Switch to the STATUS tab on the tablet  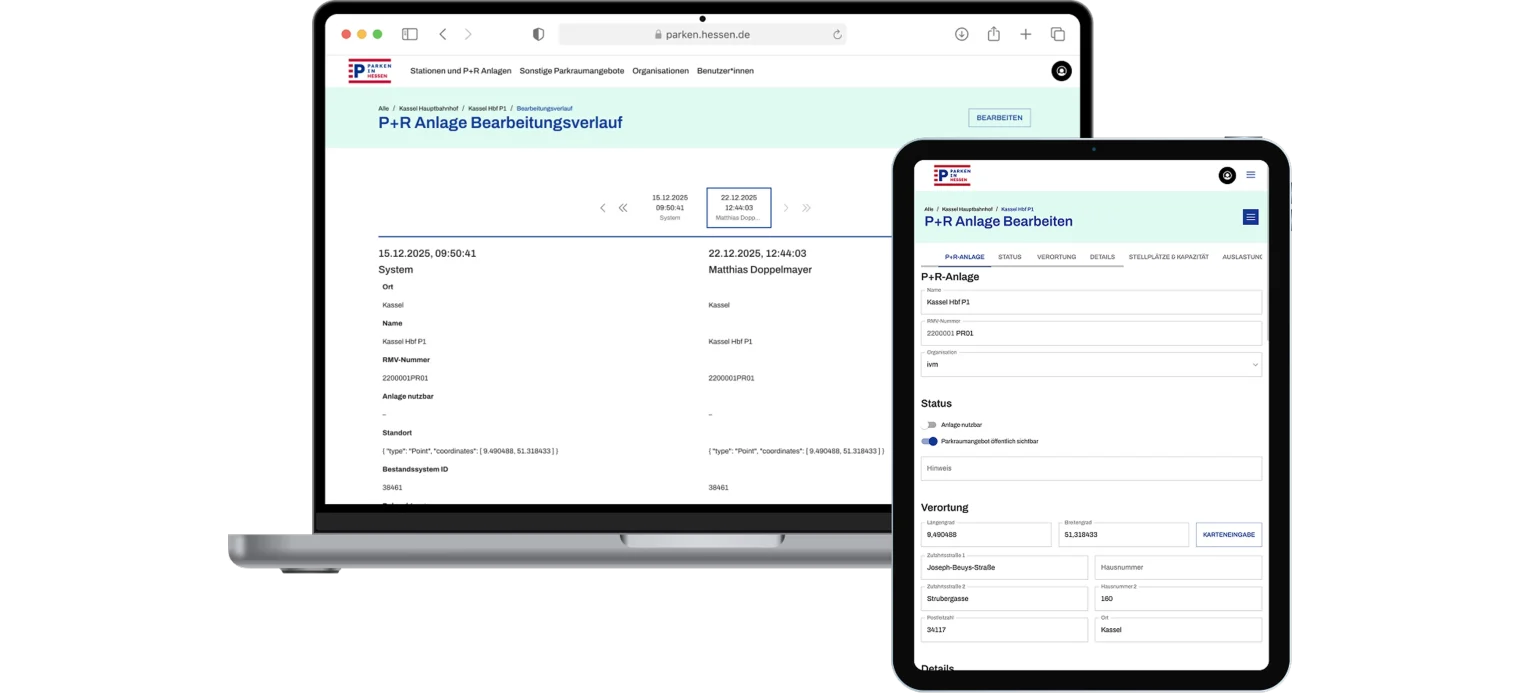pyautogui.click(x=1010, y=257)
